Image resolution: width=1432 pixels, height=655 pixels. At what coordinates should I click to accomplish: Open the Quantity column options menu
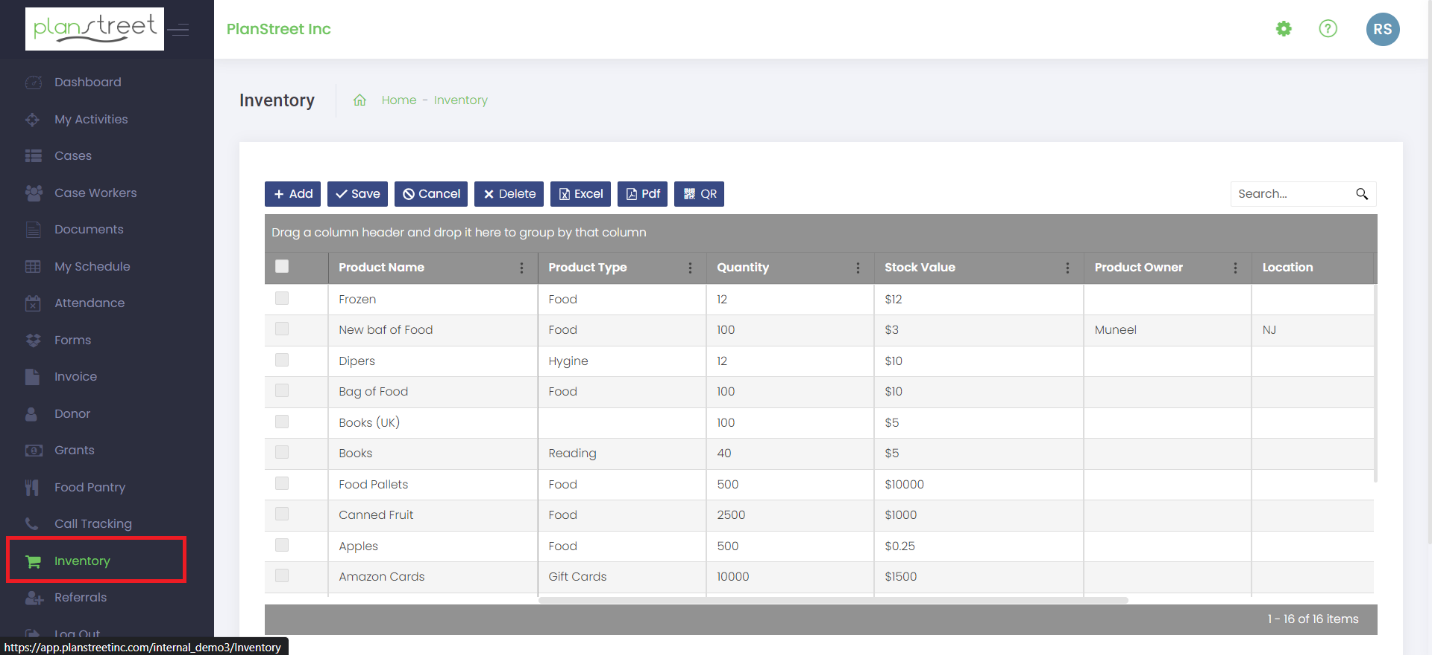(858, 267)
